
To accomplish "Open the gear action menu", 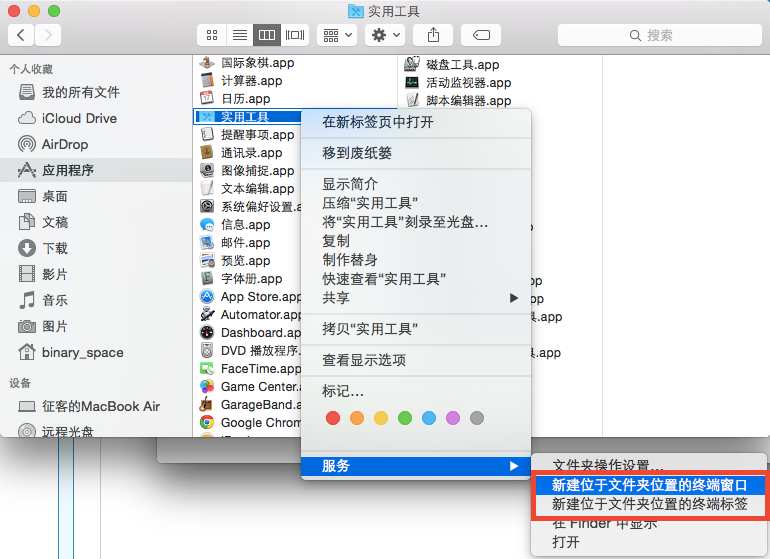I will (x=385, y=35).
